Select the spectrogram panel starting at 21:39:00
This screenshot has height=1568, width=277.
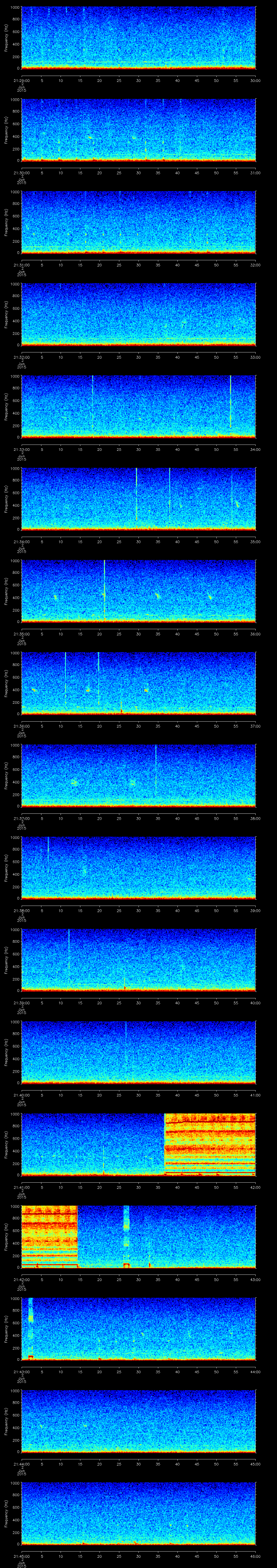[x=139, y=960]
